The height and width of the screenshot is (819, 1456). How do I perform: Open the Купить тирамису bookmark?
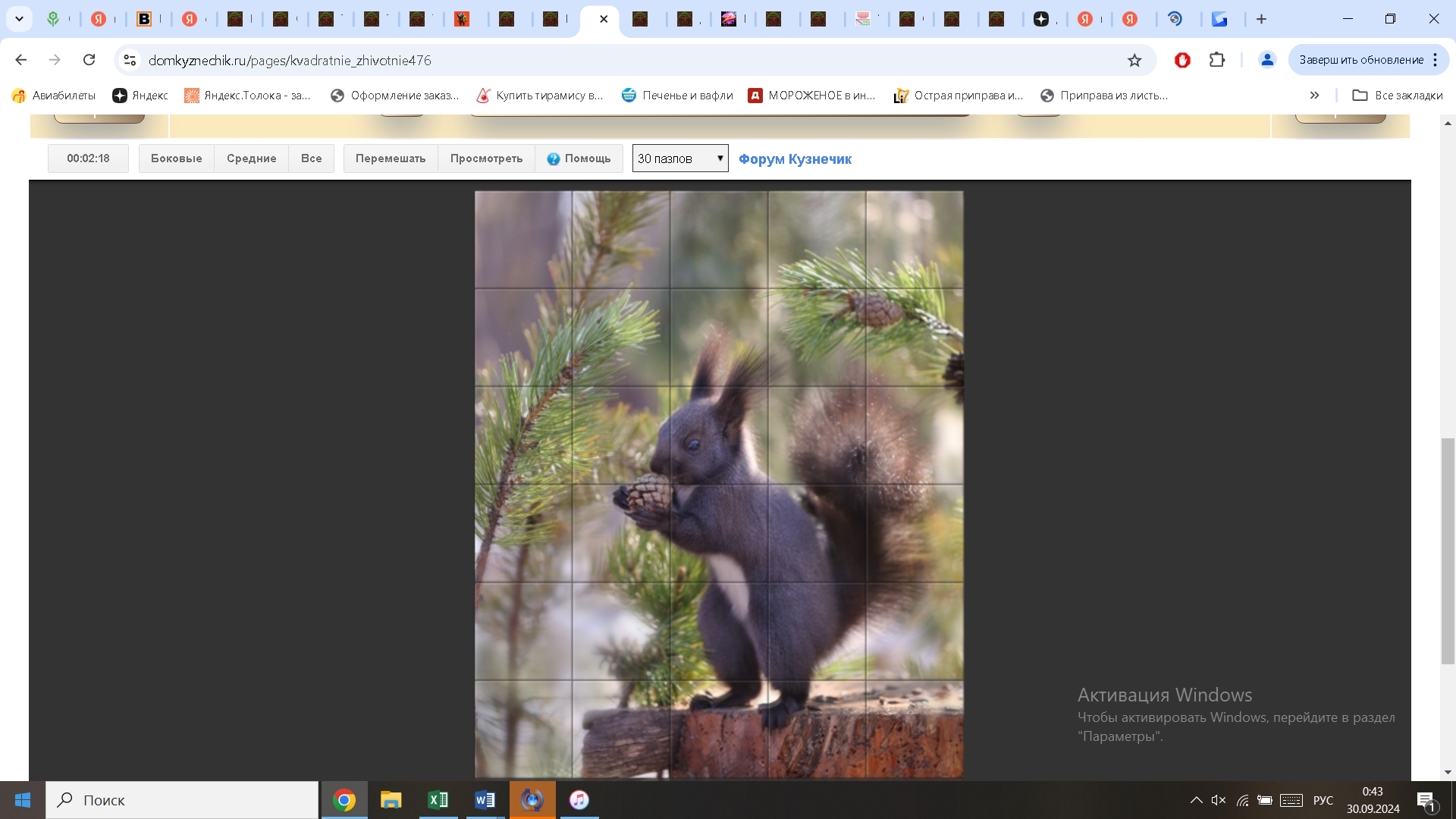pos(540,96)
